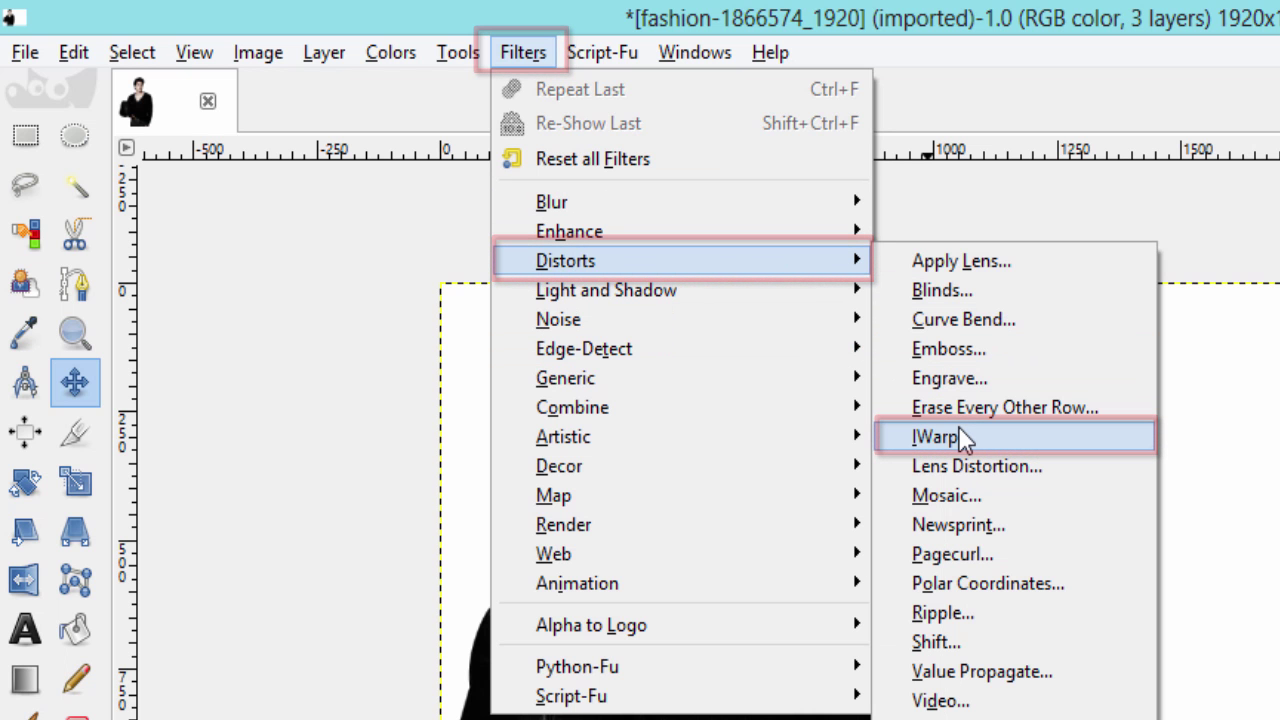The height and width of the screenshot is (720, 1280).
Task: Select the Rectangle Select tool
Action: (25, 136)
